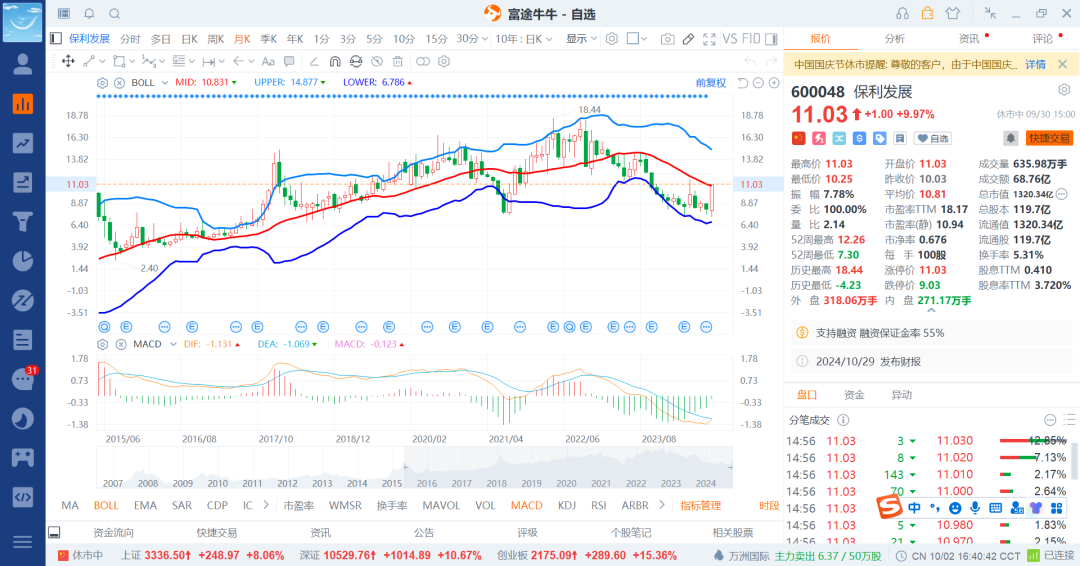Toggle the left chart panel sidebar
The height and width of the screenshot is (566, 1080).
click(x=57, y=39)
